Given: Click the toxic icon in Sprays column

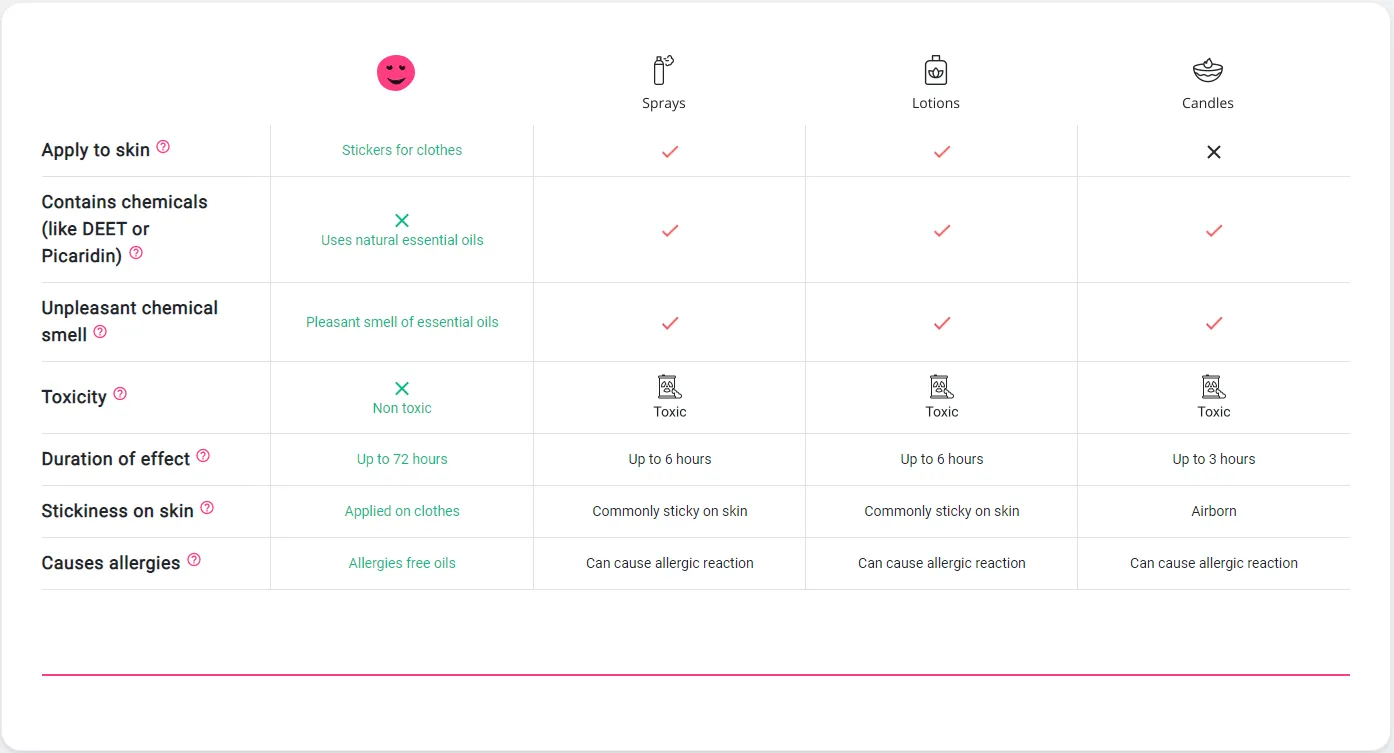Looking at the screenshot, I should 669,387.
